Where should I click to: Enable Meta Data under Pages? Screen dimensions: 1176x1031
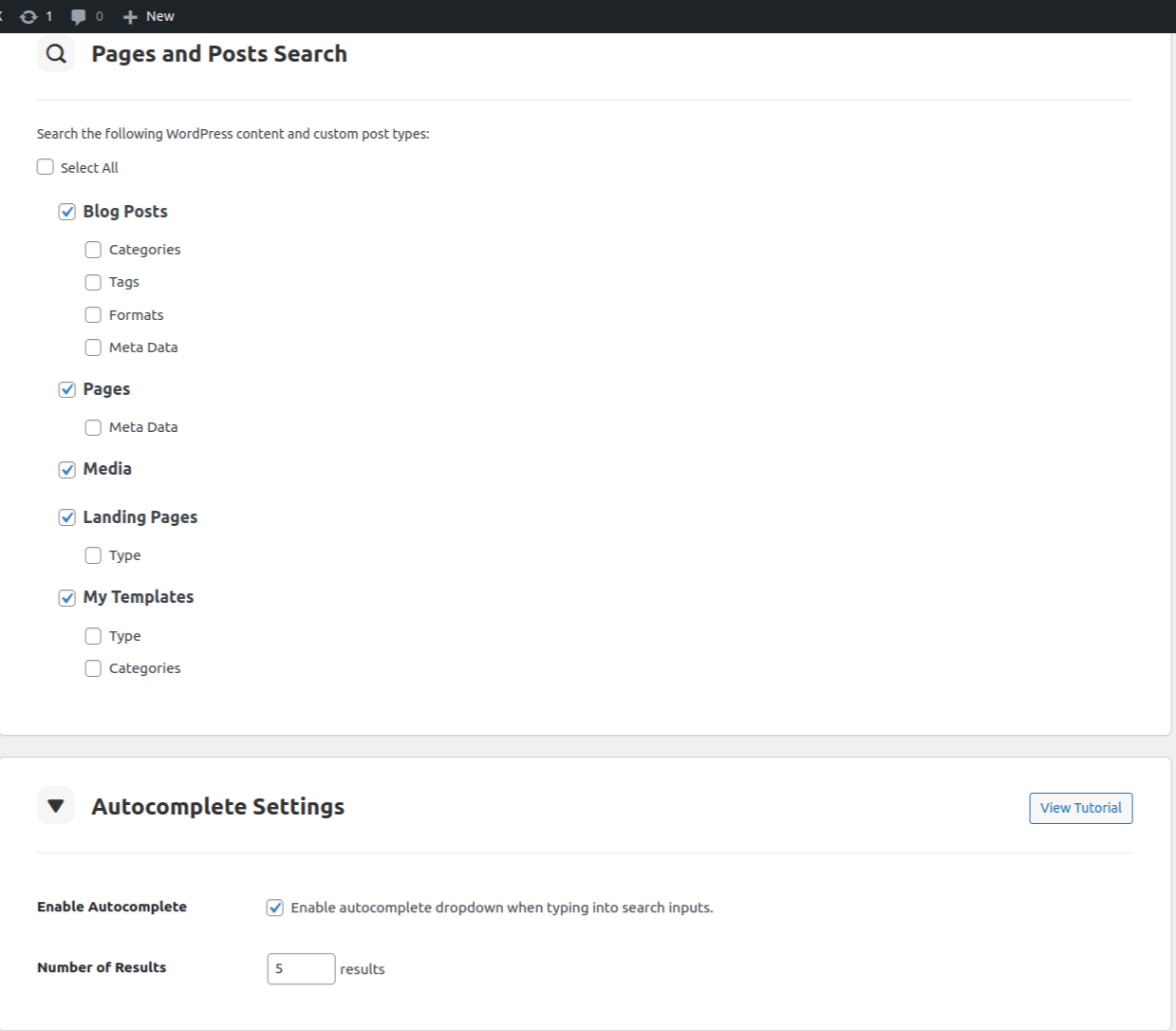coord(93,427)
